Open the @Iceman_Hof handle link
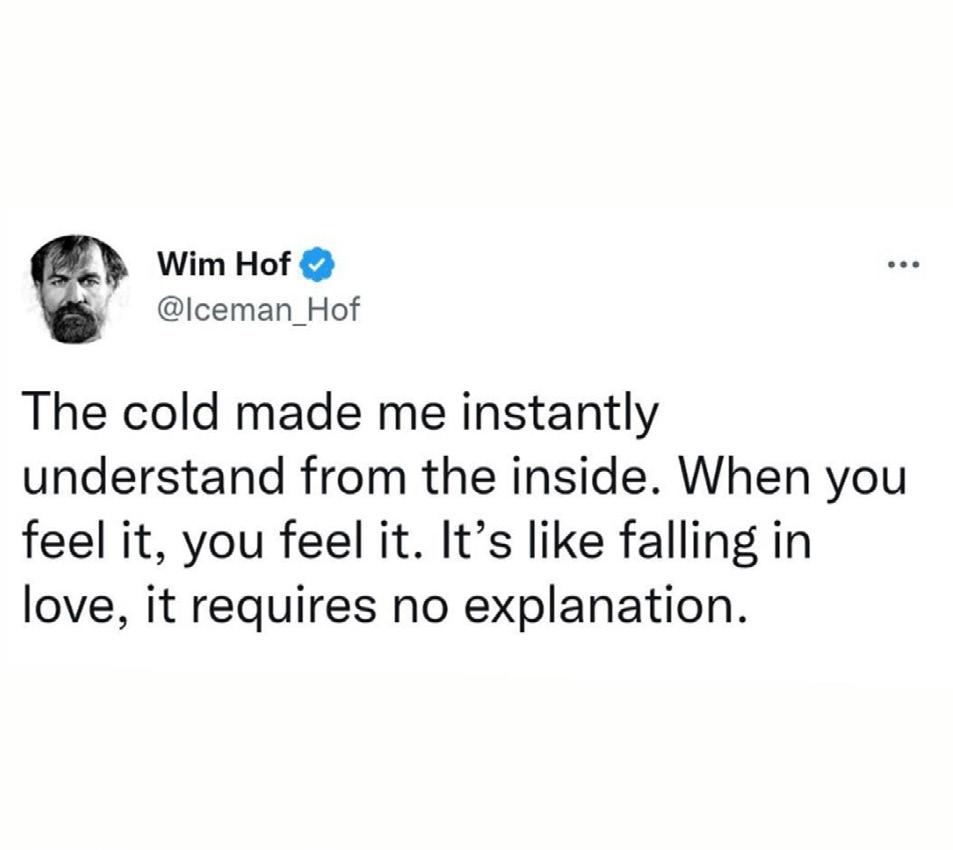 pyautogui.click(x=258, y=310)
